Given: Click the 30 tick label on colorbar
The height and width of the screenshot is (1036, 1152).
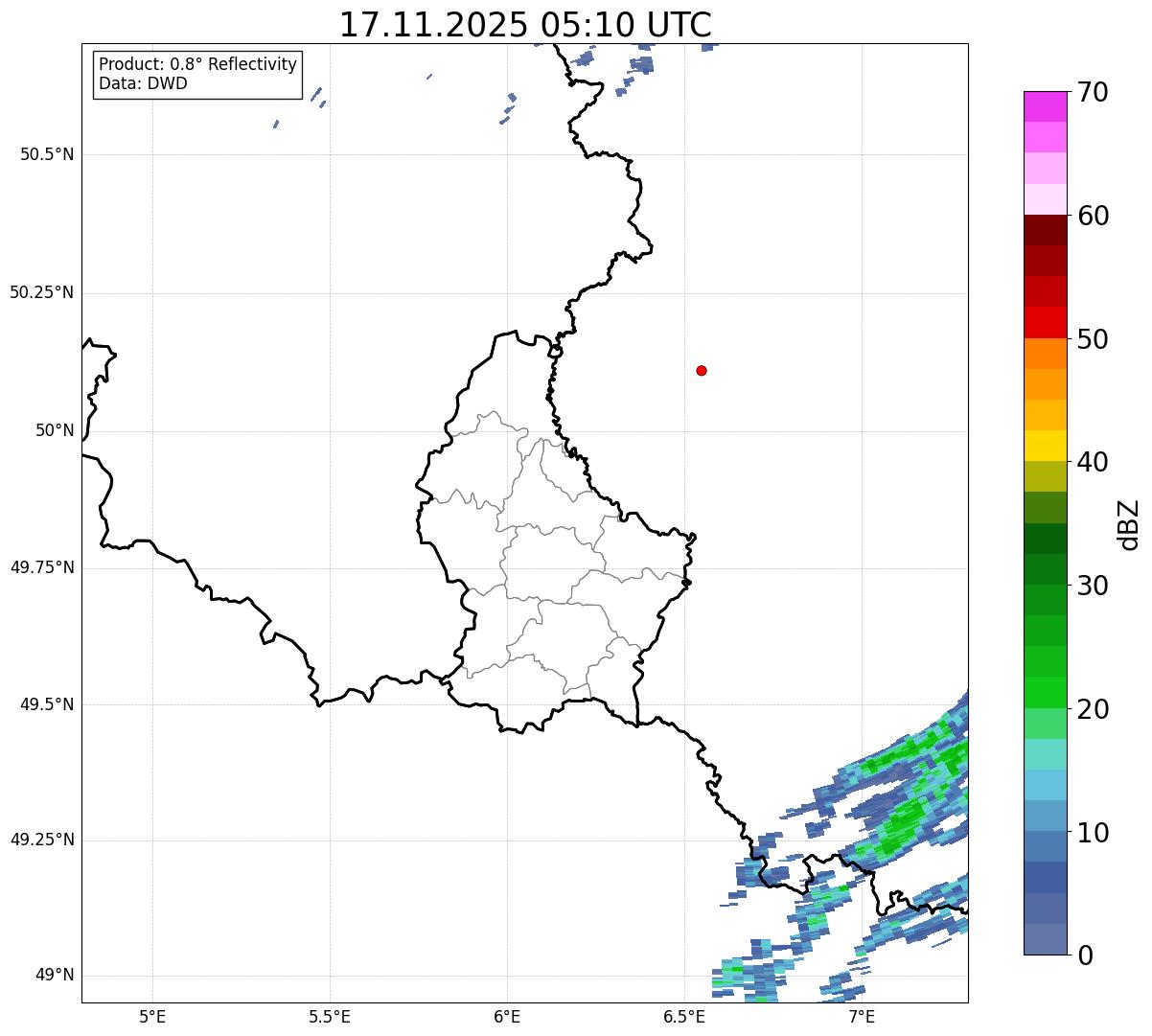Looking at the screenshot, I should pyautogui.click(x=1093, y=586).
